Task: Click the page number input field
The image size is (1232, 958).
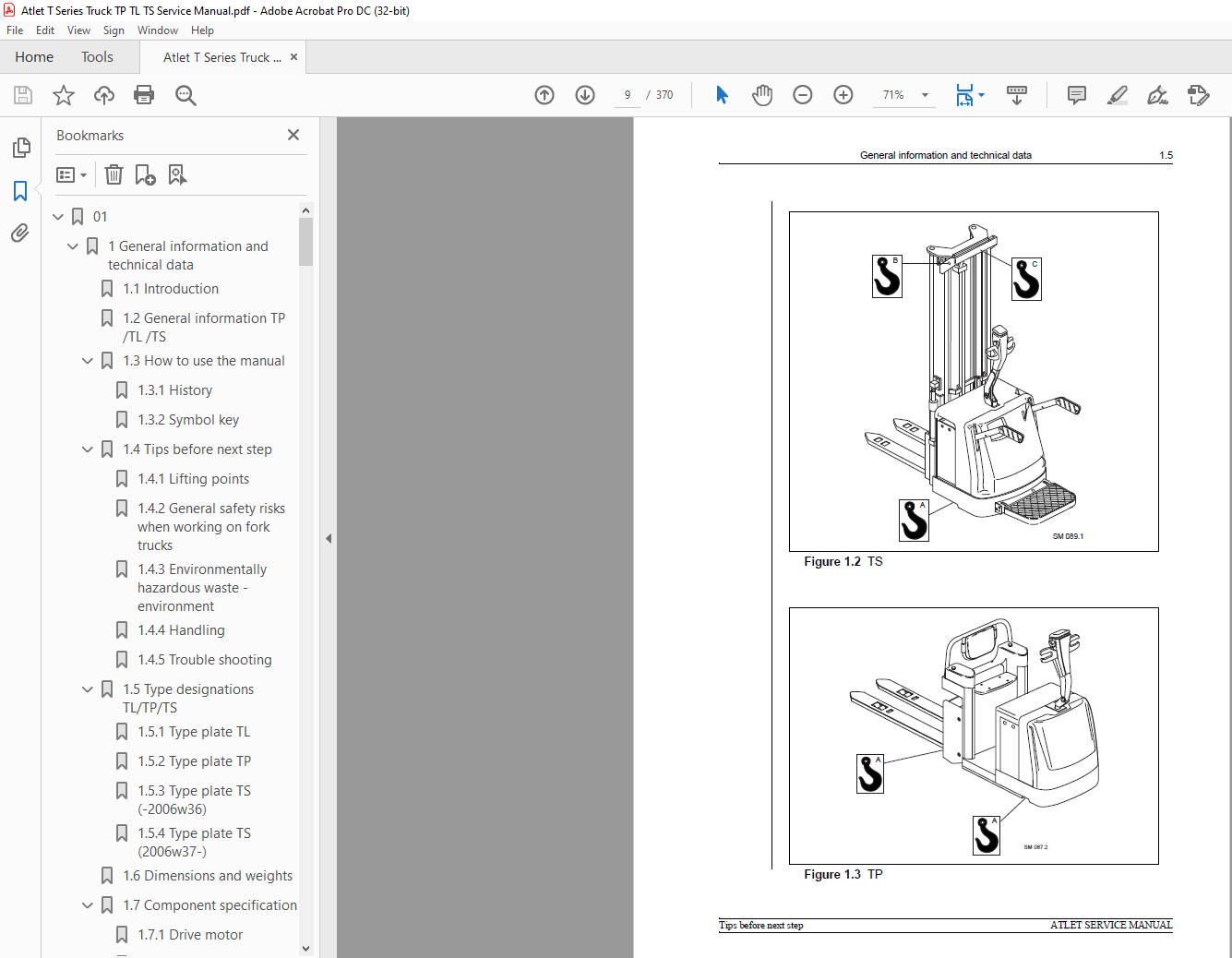Action: tap(628, 95)
